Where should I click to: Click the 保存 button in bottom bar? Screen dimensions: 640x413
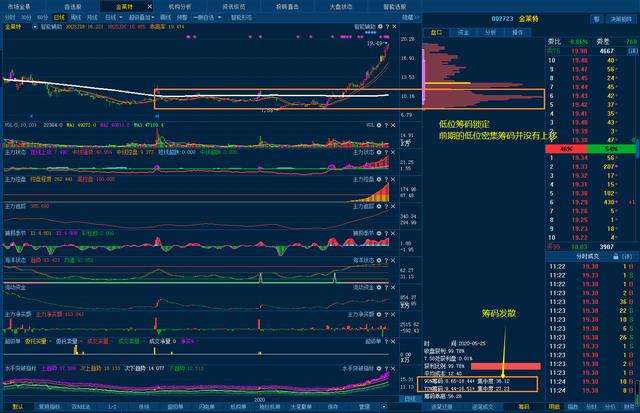[x=333, y=407]
